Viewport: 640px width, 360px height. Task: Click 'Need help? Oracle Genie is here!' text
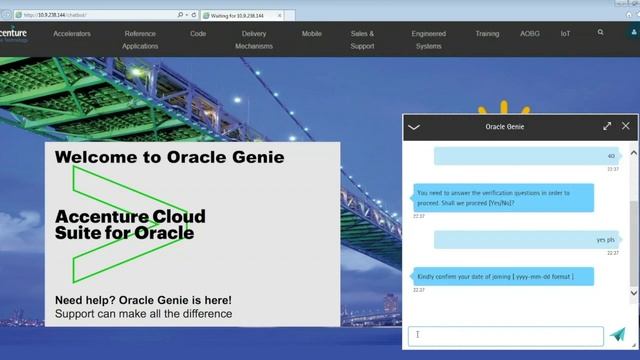(143, 300)
